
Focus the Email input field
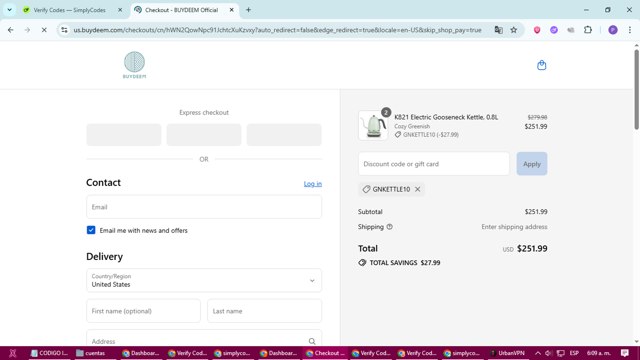pyautogui.click(x=204, y=207)
